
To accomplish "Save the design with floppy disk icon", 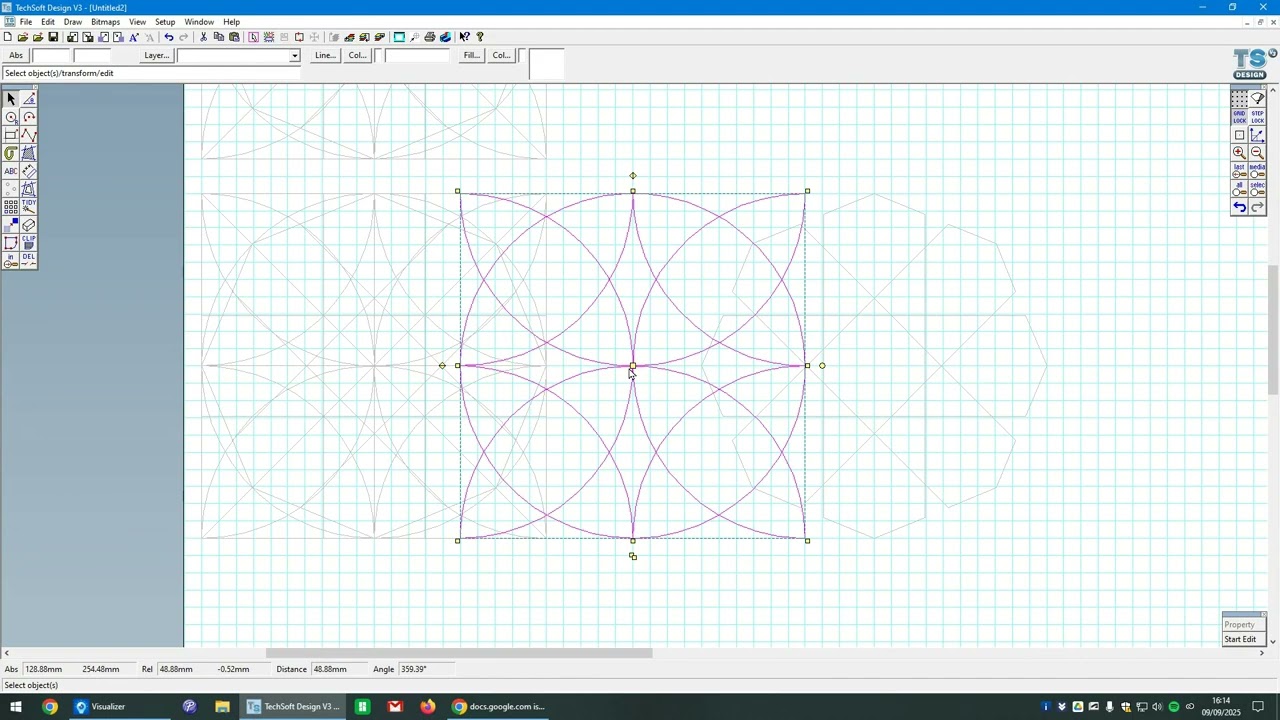I will click(53, 37).
